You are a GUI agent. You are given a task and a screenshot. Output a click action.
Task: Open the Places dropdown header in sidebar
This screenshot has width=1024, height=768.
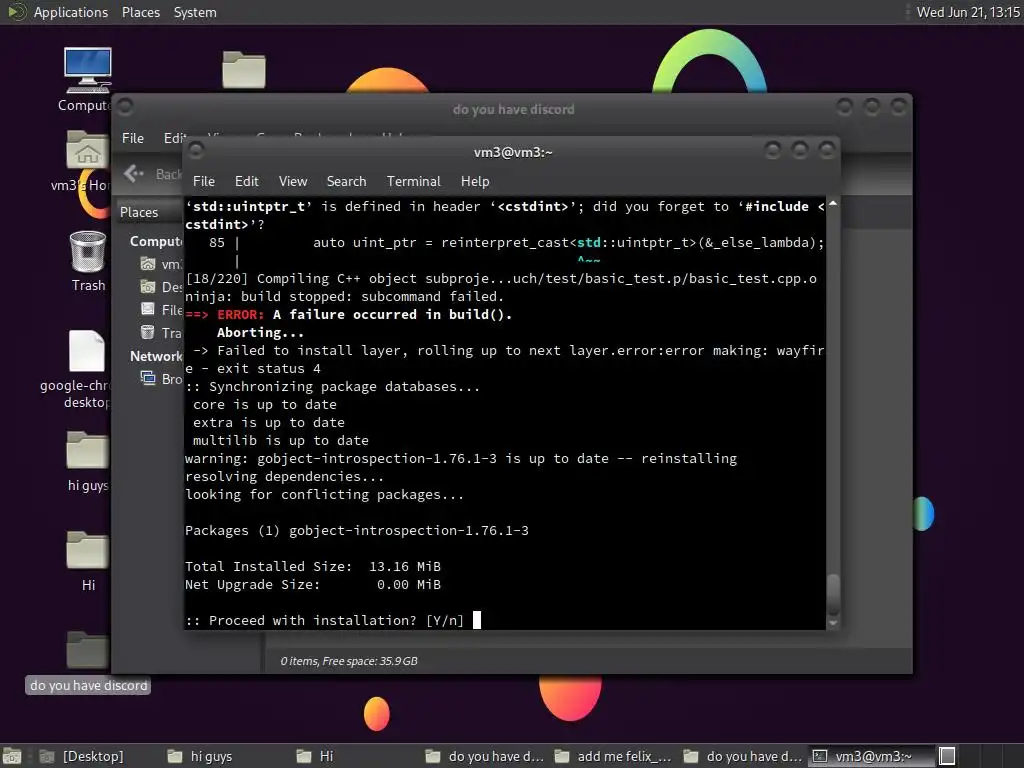pyautogui.click(x=150, y=212)
